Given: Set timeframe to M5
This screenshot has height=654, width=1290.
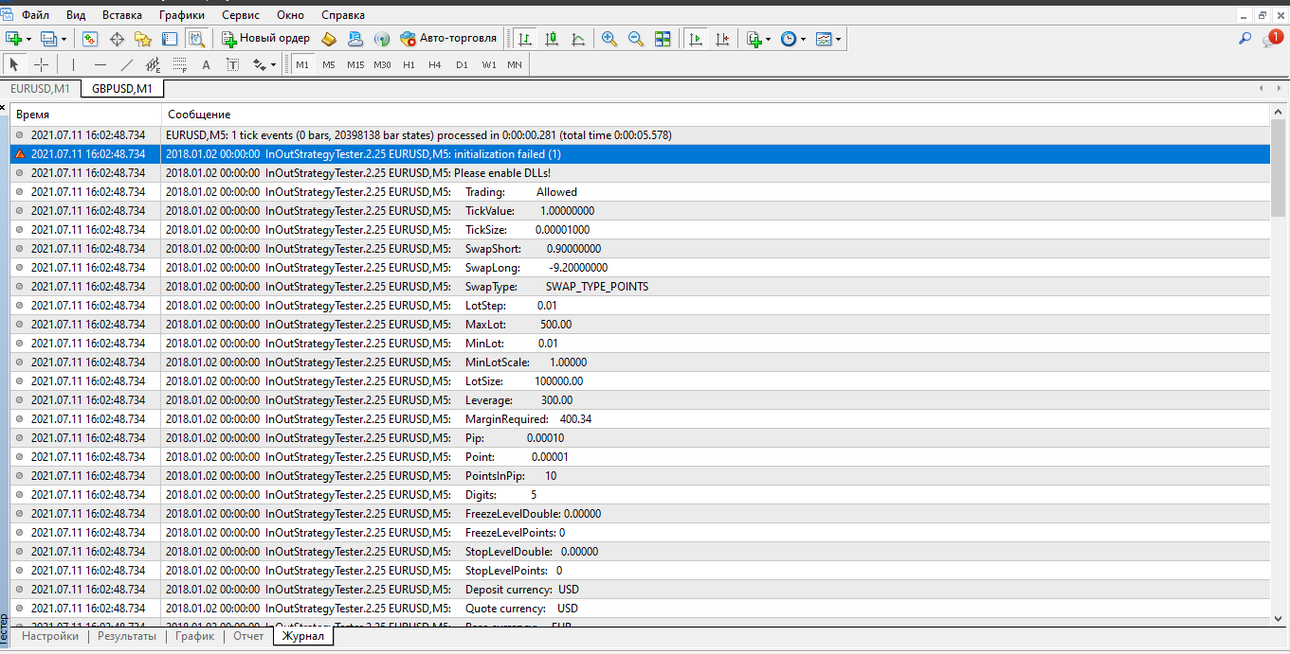Looking at the screenshot, I should [329, 64].
